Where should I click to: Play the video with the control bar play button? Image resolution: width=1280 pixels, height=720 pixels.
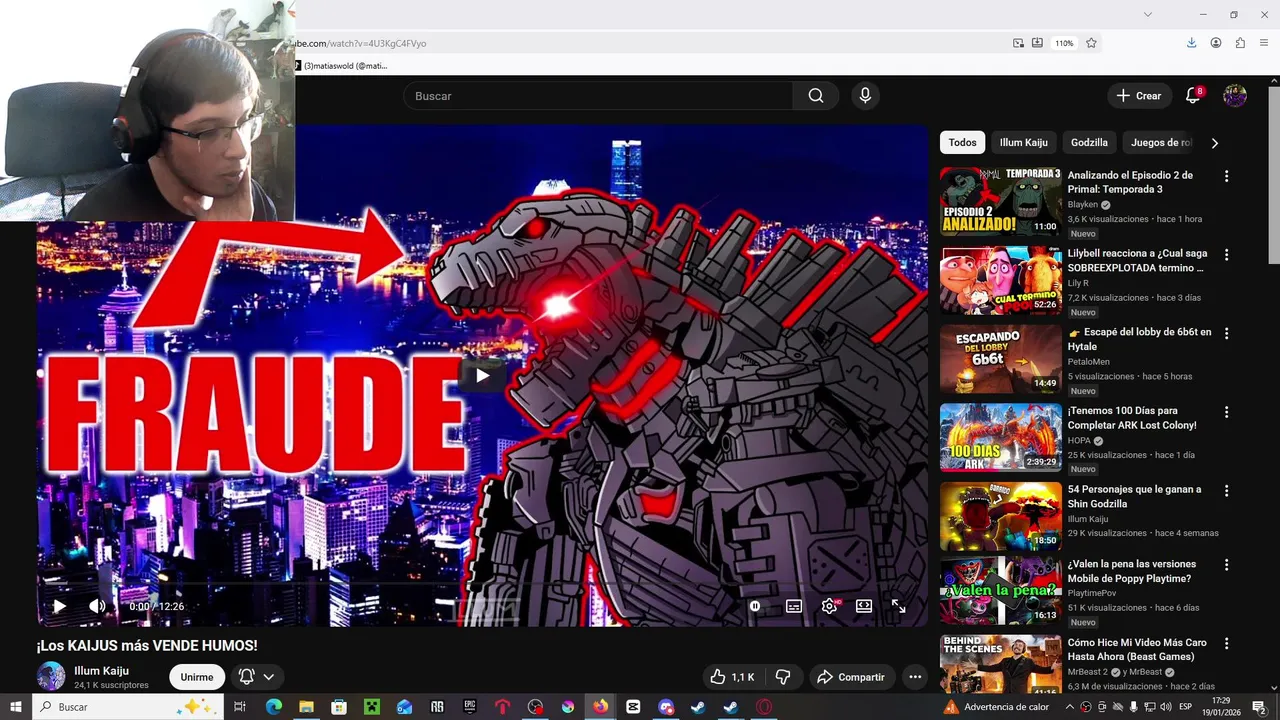[x=59, y=606]
